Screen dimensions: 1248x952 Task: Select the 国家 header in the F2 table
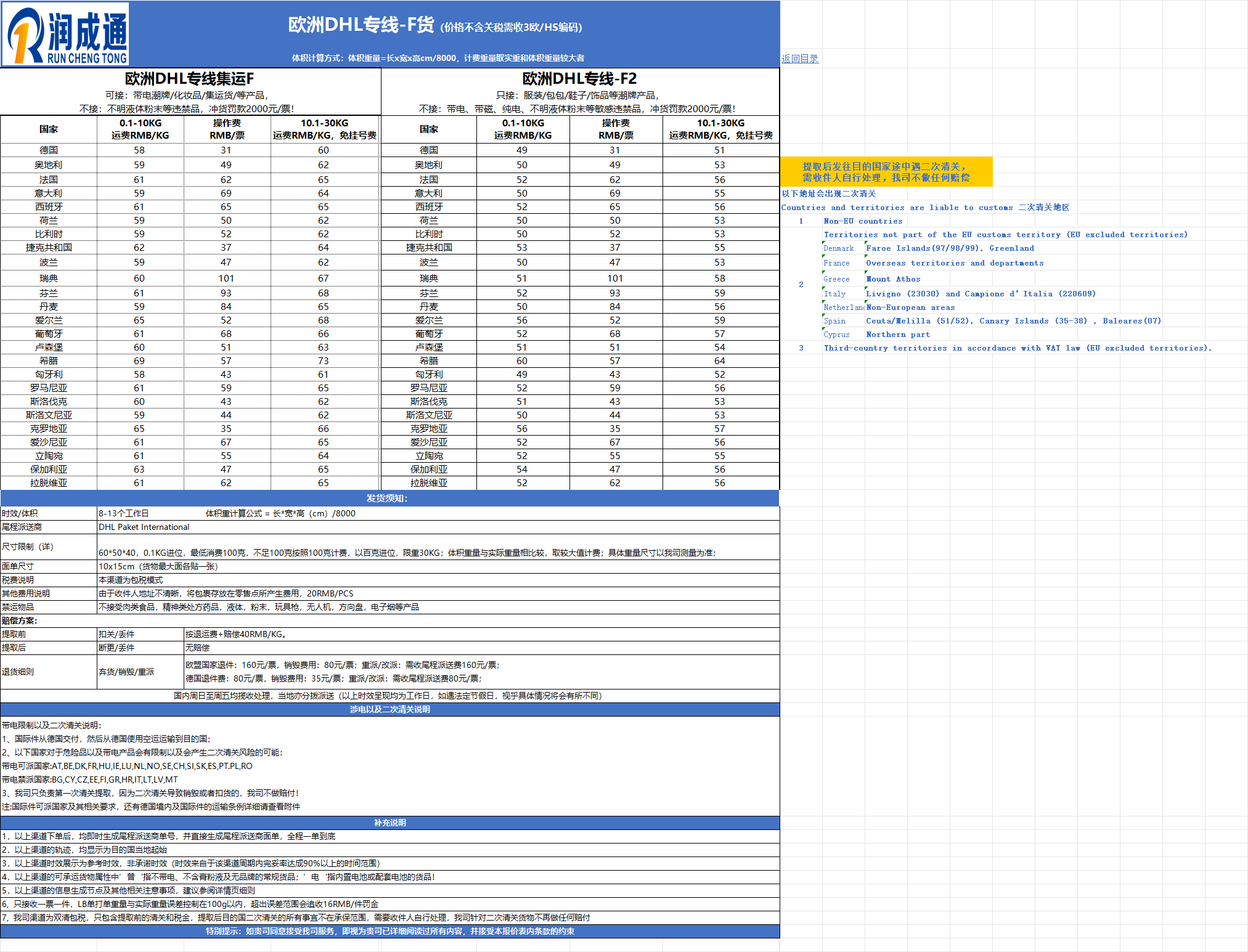coord(429,129)
